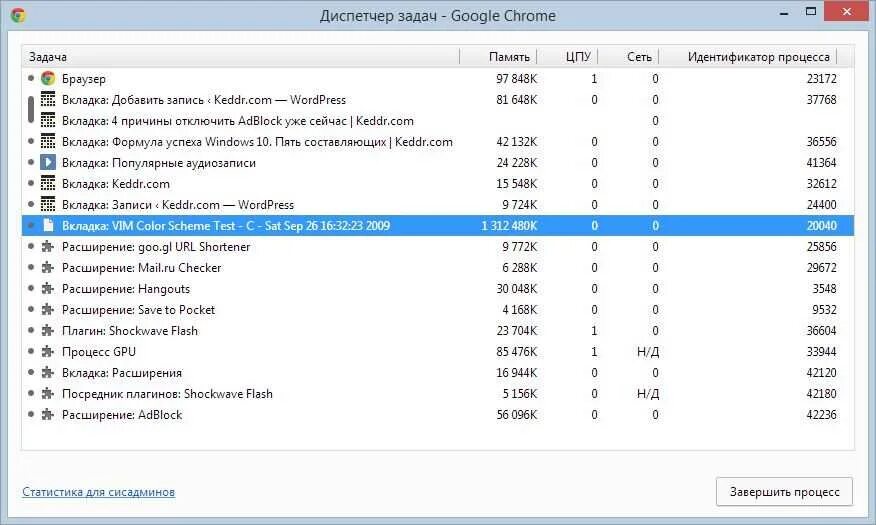Select row Вкладка: VIM Color Scheme Test
The image size is (876, 525).
(438, 226)
